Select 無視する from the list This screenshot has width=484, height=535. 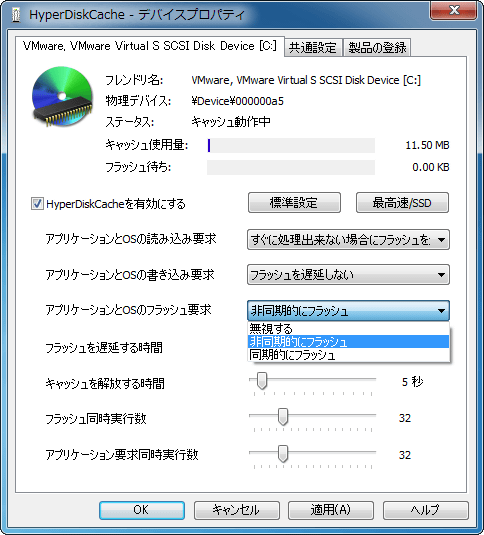pos(348,329)
